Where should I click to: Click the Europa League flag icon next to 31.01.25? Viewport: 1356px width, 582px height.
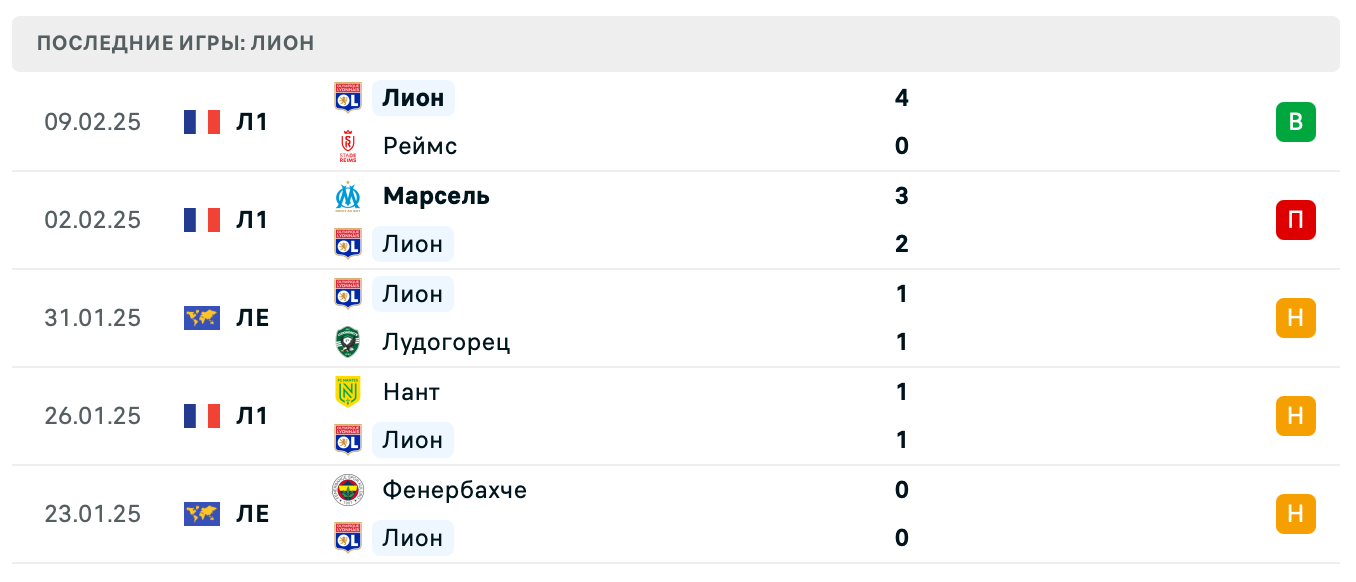(203, 318)
